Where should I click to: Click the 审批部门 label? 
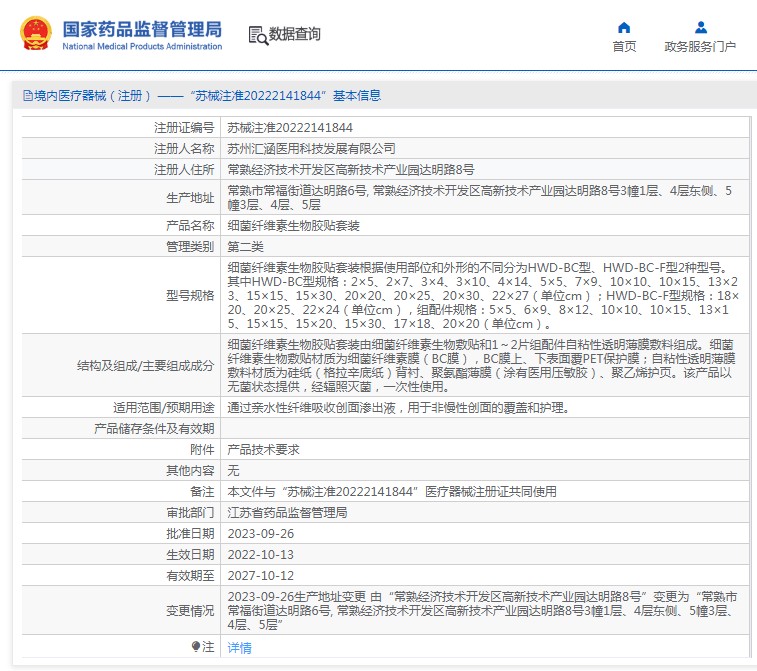190,512
